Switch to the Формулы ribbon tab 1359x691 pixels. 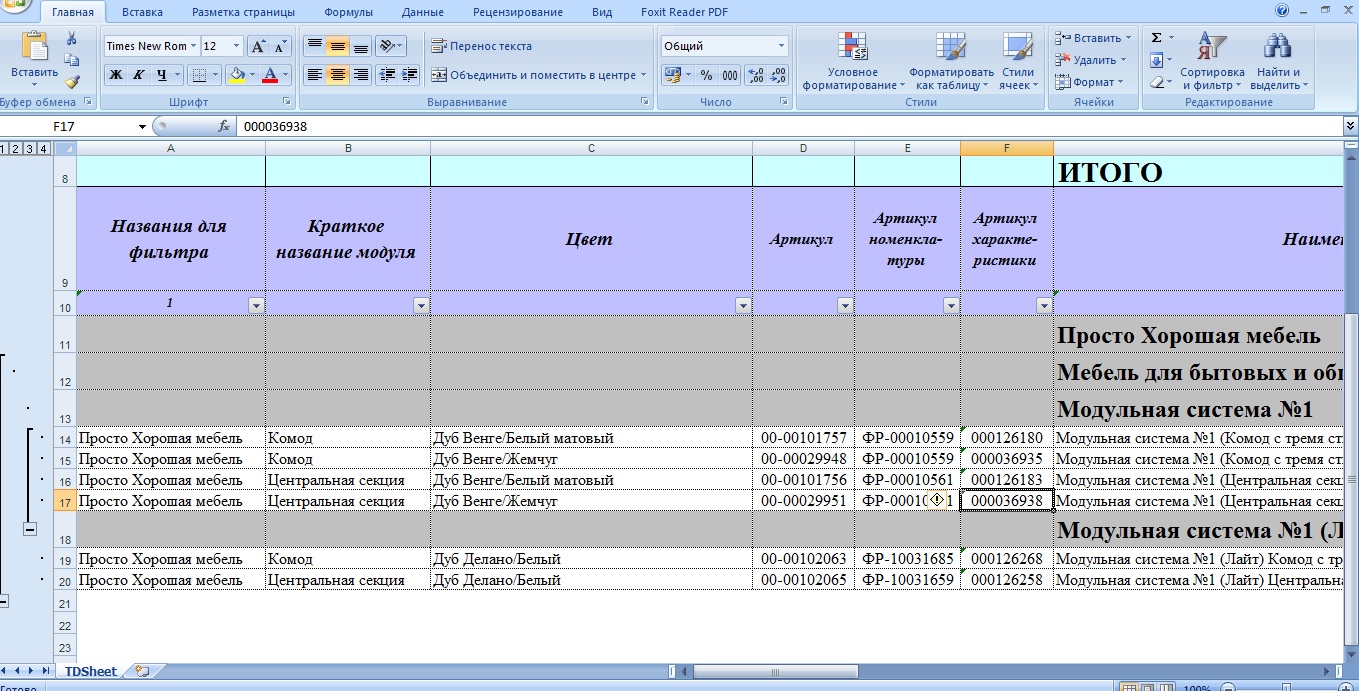tap(348, 13)
